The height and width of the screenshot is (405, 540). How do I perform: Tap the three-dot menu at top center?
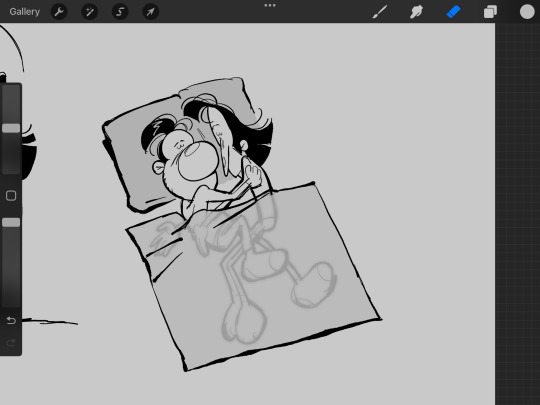click(x=270, y=5)
